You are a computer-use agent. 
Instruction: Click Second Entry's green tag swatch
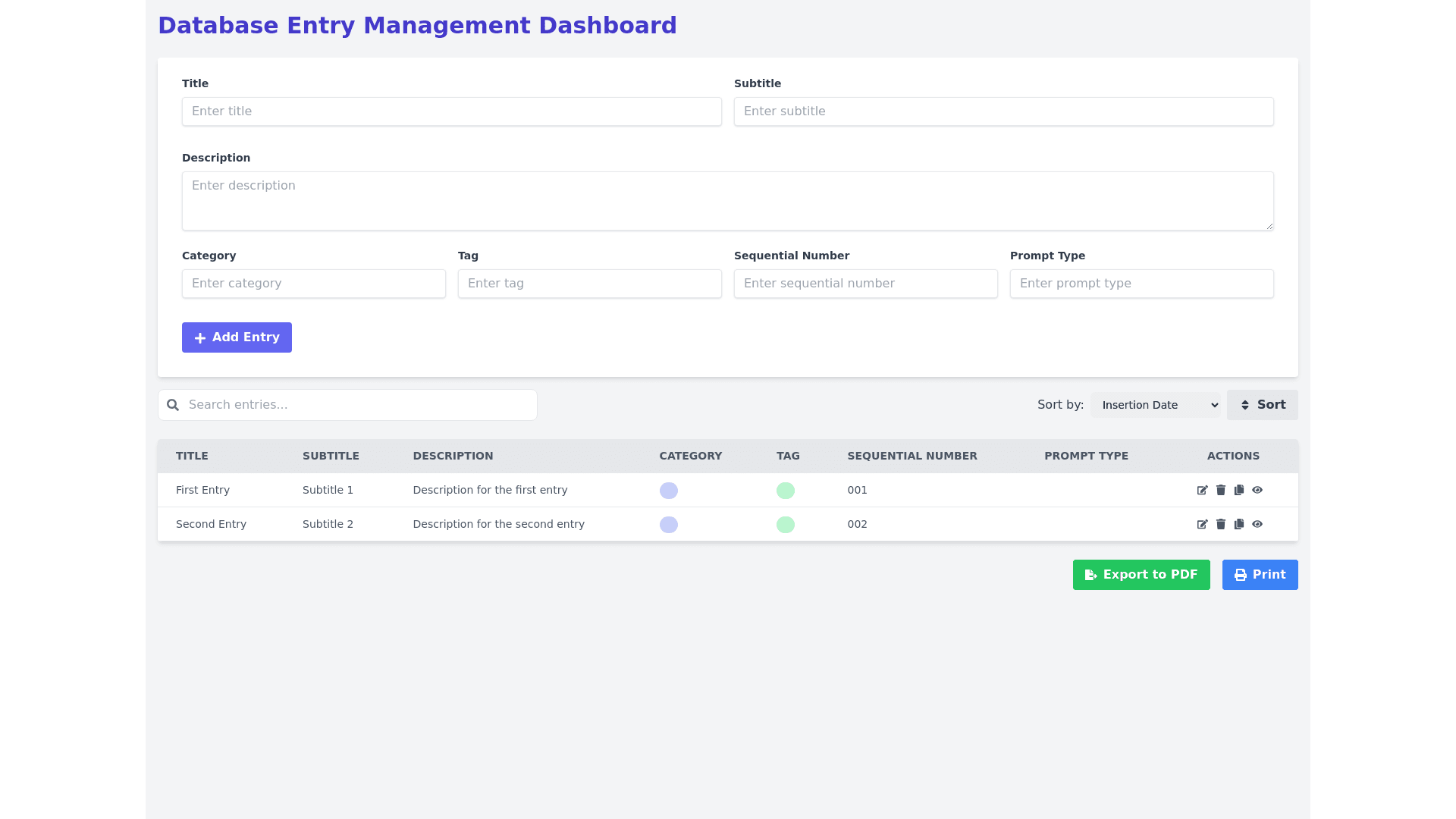[x=785, y=525]
